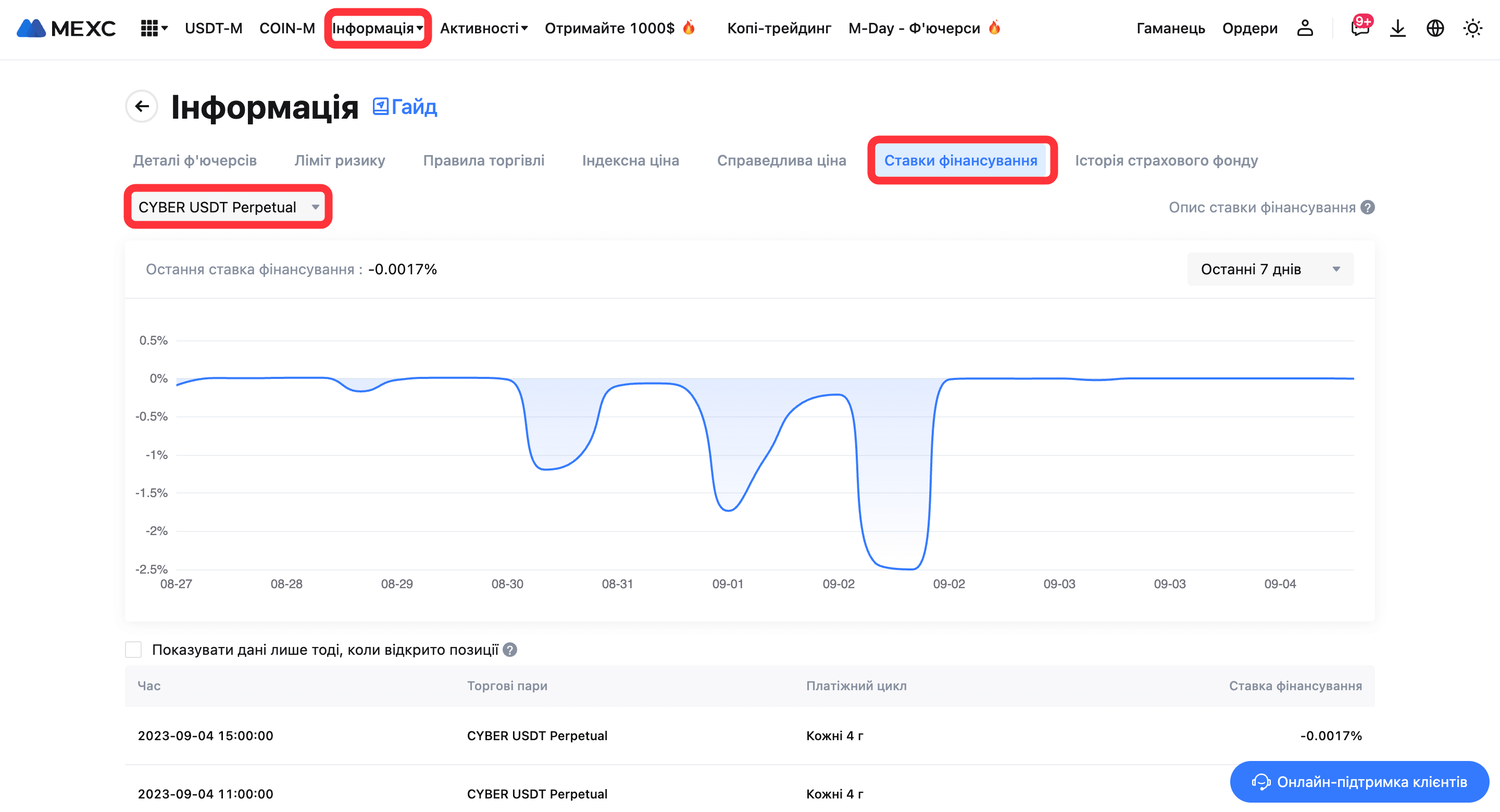This screenshot has width=1500, height=812.
Task: Open the Гайд guide link
Action: point(405,107)
